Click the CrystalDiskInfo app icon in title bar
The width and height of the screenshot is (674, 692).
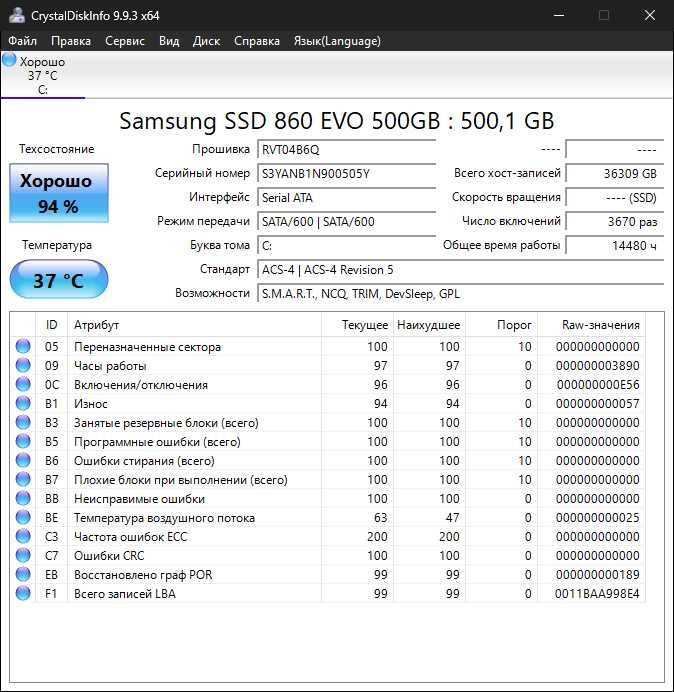click(17, 15)
